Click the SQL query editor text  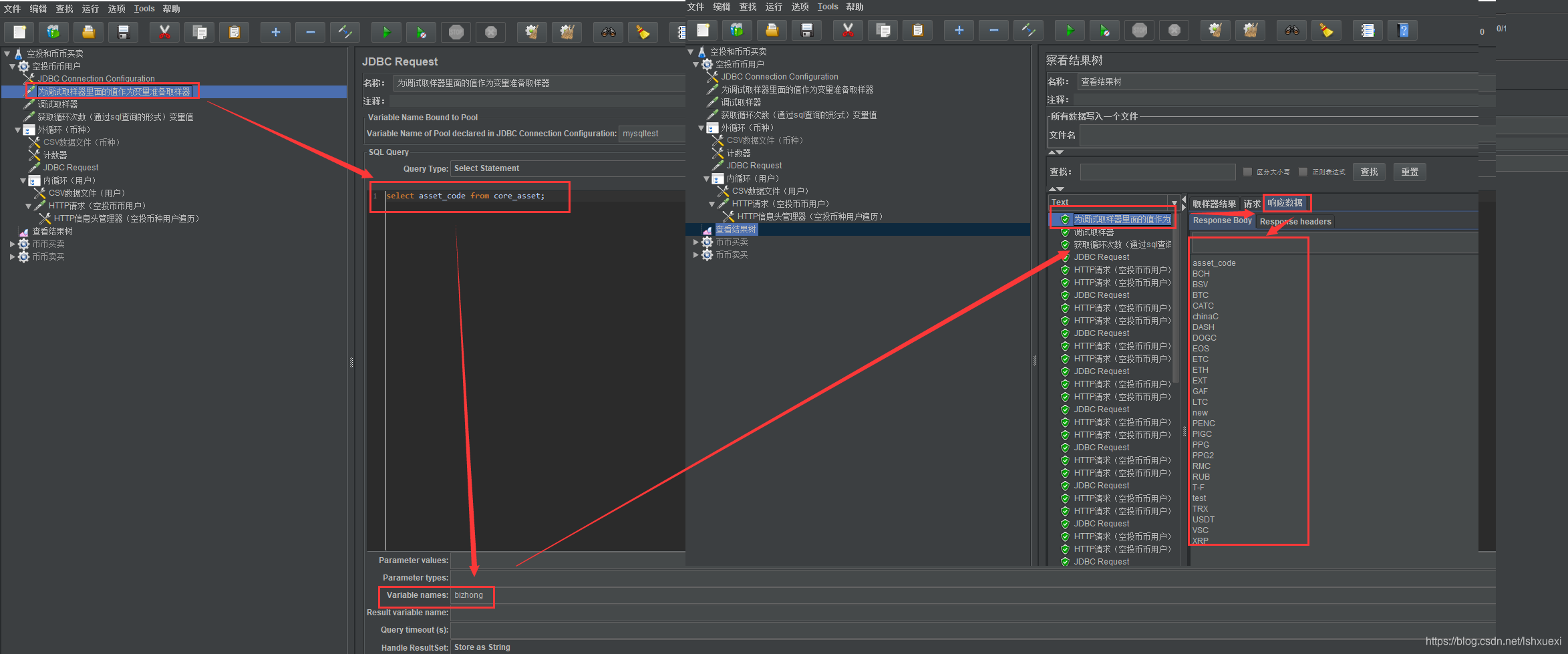pyautogui.click(x=466, y=196)
